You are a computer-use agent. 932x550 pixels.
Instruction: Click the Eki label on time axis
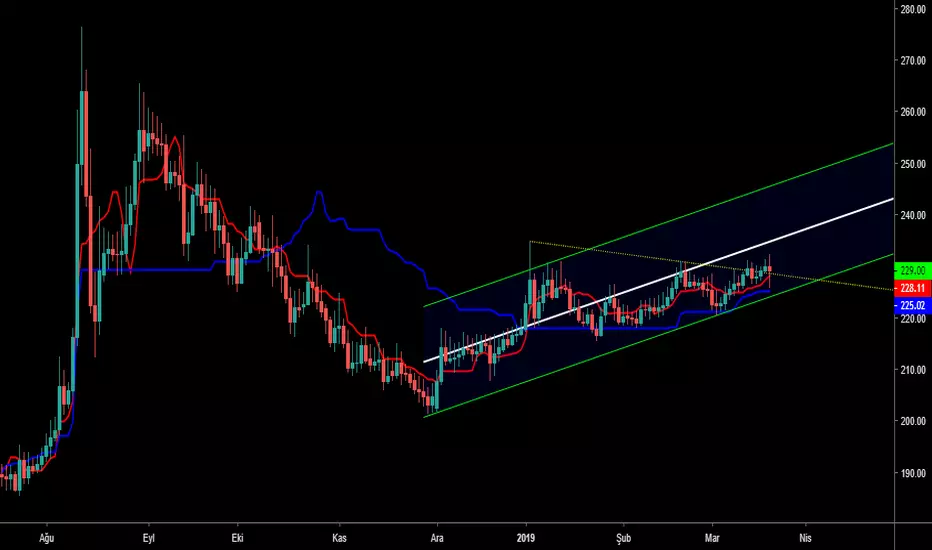(x=237, y=538)
